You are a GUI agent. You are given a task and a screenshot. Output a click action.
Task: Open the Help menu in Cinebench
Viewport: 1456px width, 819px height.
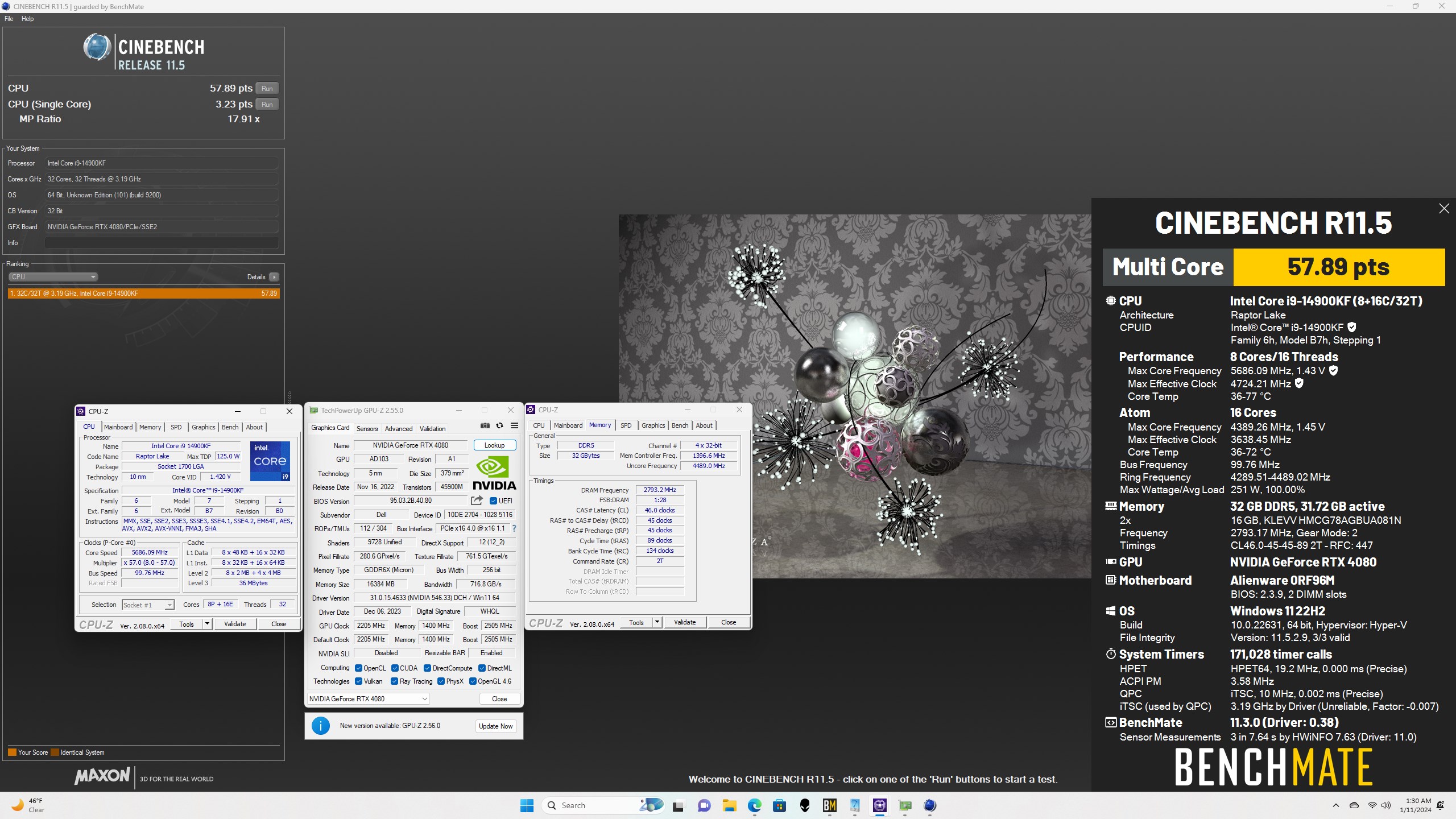[27, 19]
